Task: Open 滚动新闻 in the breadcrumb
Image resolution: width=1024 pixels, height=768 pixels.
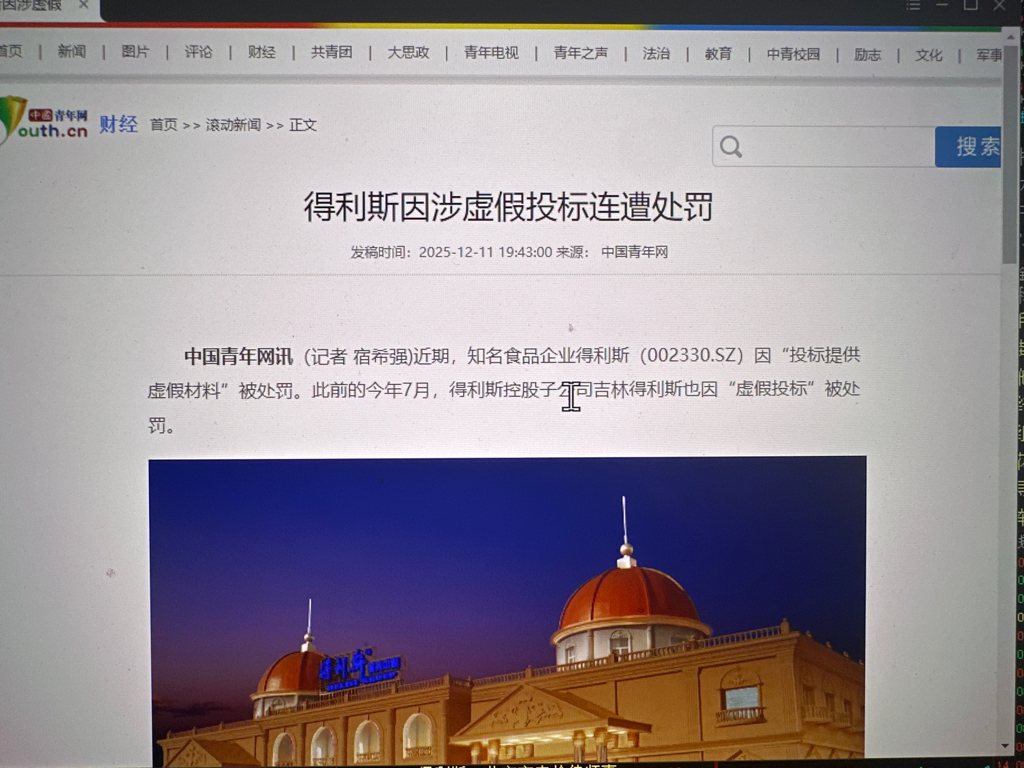Action: (233, 124)
